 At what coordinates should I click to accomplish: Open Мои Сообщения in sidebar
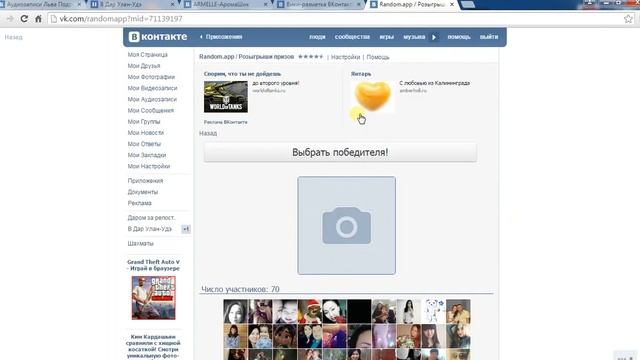(151, 111)
